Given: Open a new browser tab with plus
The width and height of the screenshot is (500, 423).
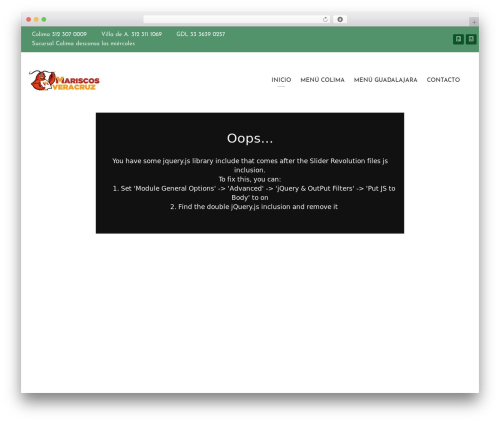Looking at the screenshot, I should [474, 22].
